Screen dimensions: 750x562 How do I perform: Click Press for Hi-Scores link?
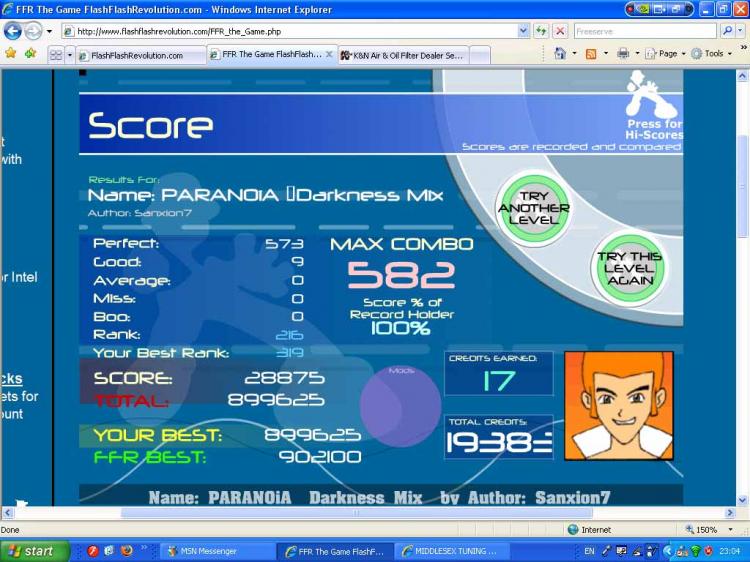tap(654, 129)
